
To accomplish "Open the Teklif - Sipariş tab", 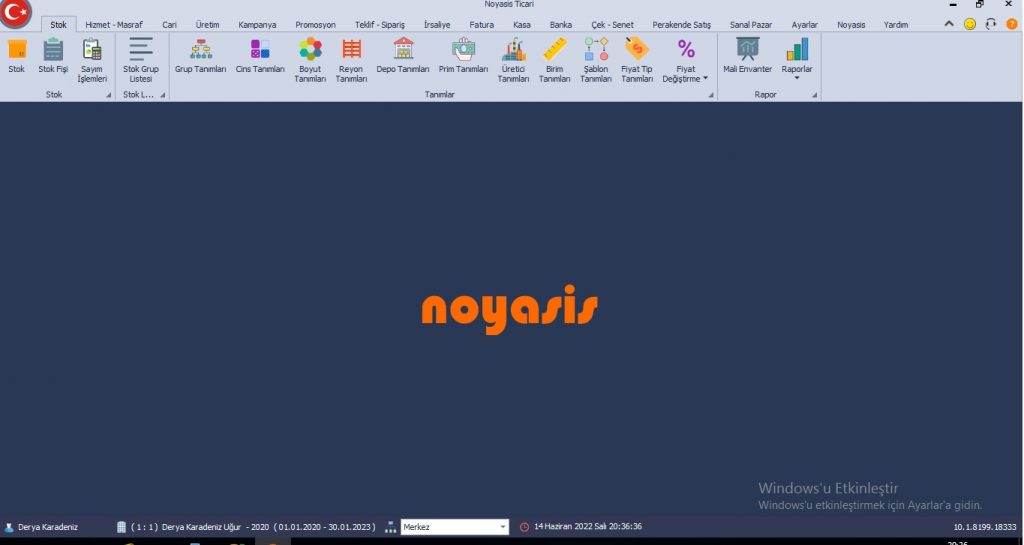I will point(380,25).
